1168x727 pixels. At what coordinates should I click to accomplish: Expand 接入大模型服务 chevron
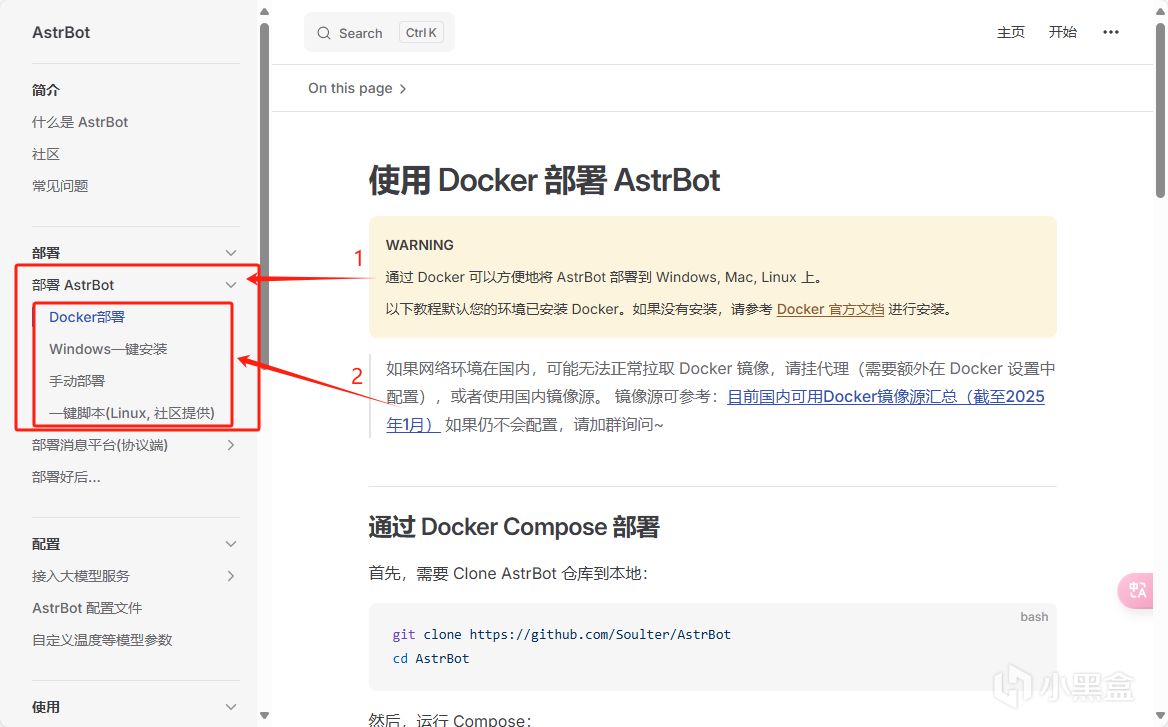[231, 577]
